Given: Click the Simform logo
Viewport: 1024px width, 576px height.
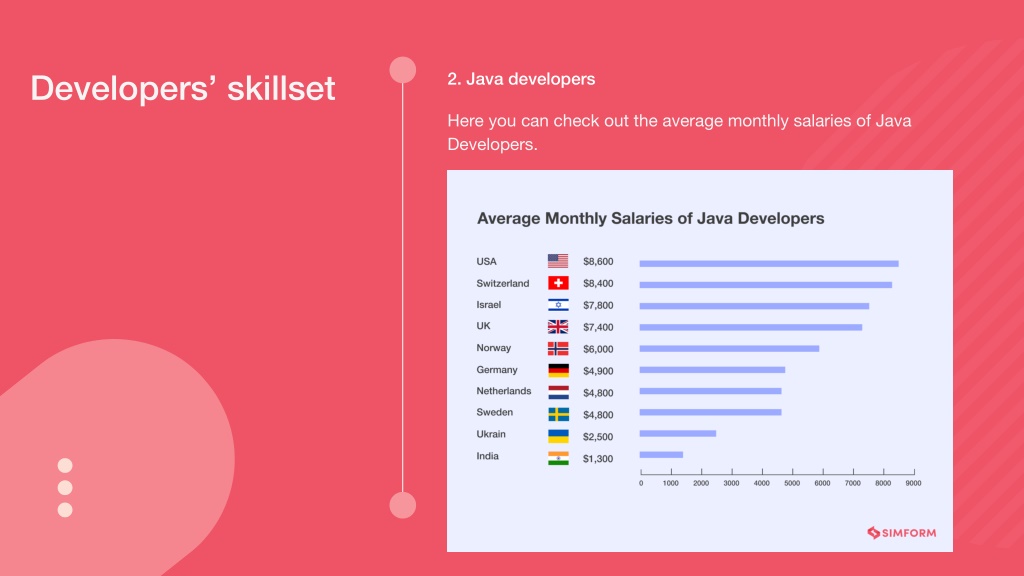Looking at the screenshot, I should pyautogui.click(x=901, y=533).
